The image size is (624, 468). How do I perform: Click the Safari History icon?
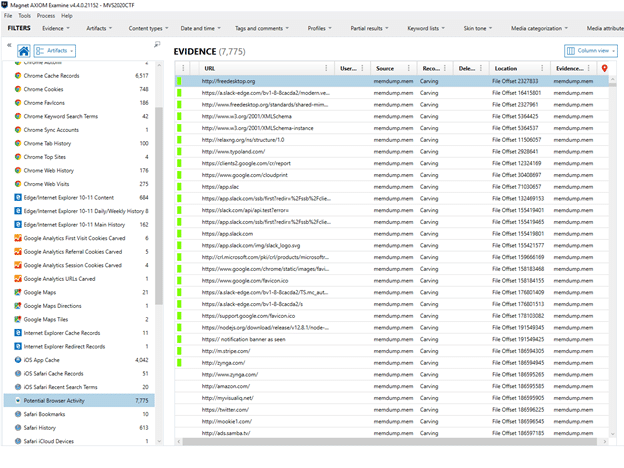pyautogui.click(x=18, y=427)
